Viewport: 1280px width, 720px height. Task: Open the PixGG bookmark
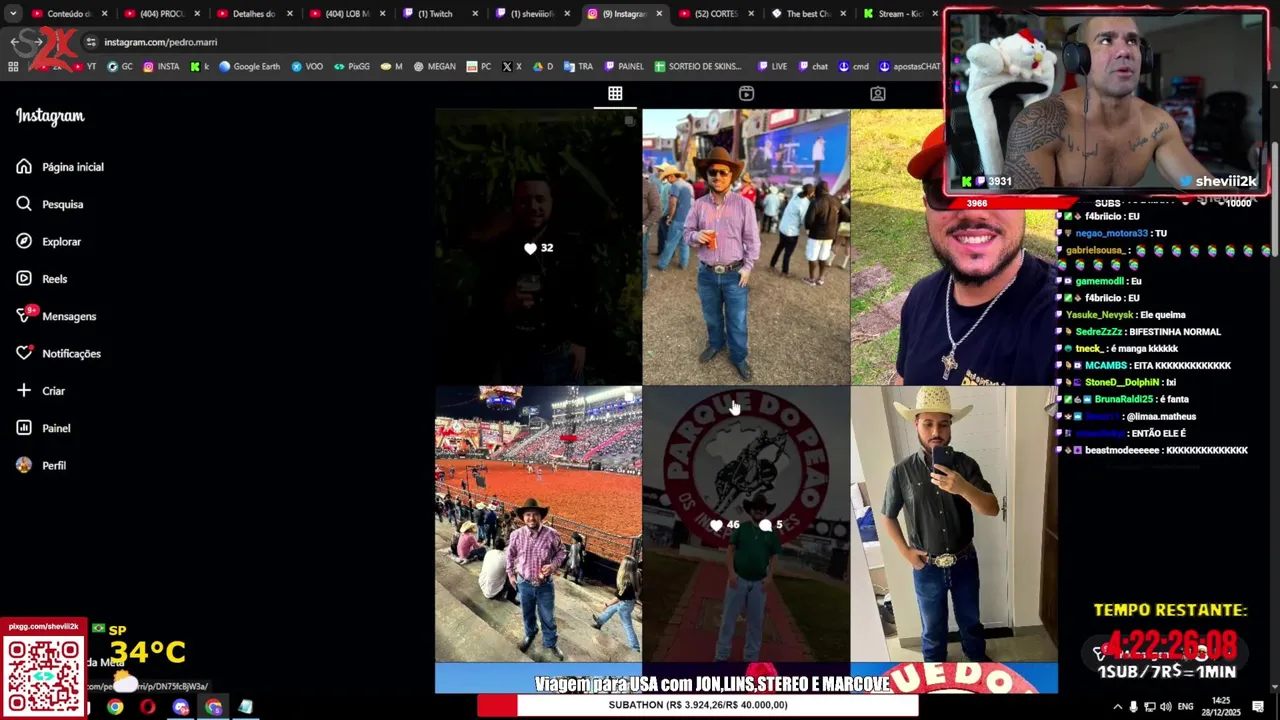point(352,67)
